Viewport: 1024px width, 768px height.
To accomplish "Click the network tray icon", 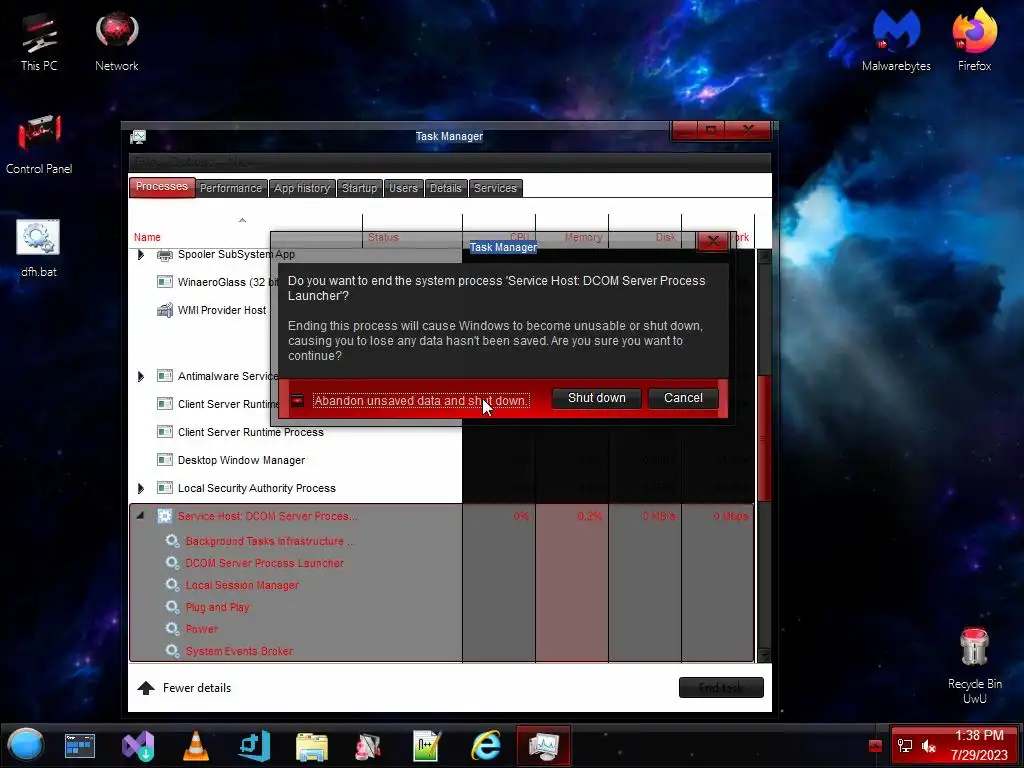I will tap(904, 746).
